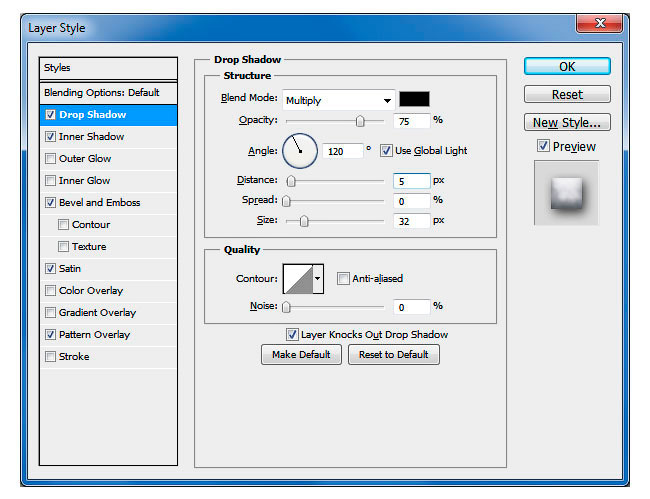This screenshot has height=499, width=650.
Task: Enable Color Overlay checkbox
Action: coord(51,291)
